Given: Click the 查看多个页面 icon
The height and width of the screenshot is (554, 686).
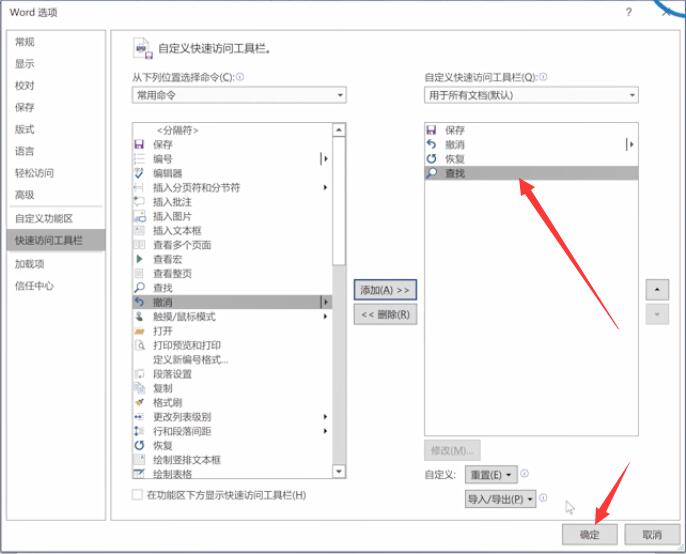Looking at the screenshot, I should [139, 245].
